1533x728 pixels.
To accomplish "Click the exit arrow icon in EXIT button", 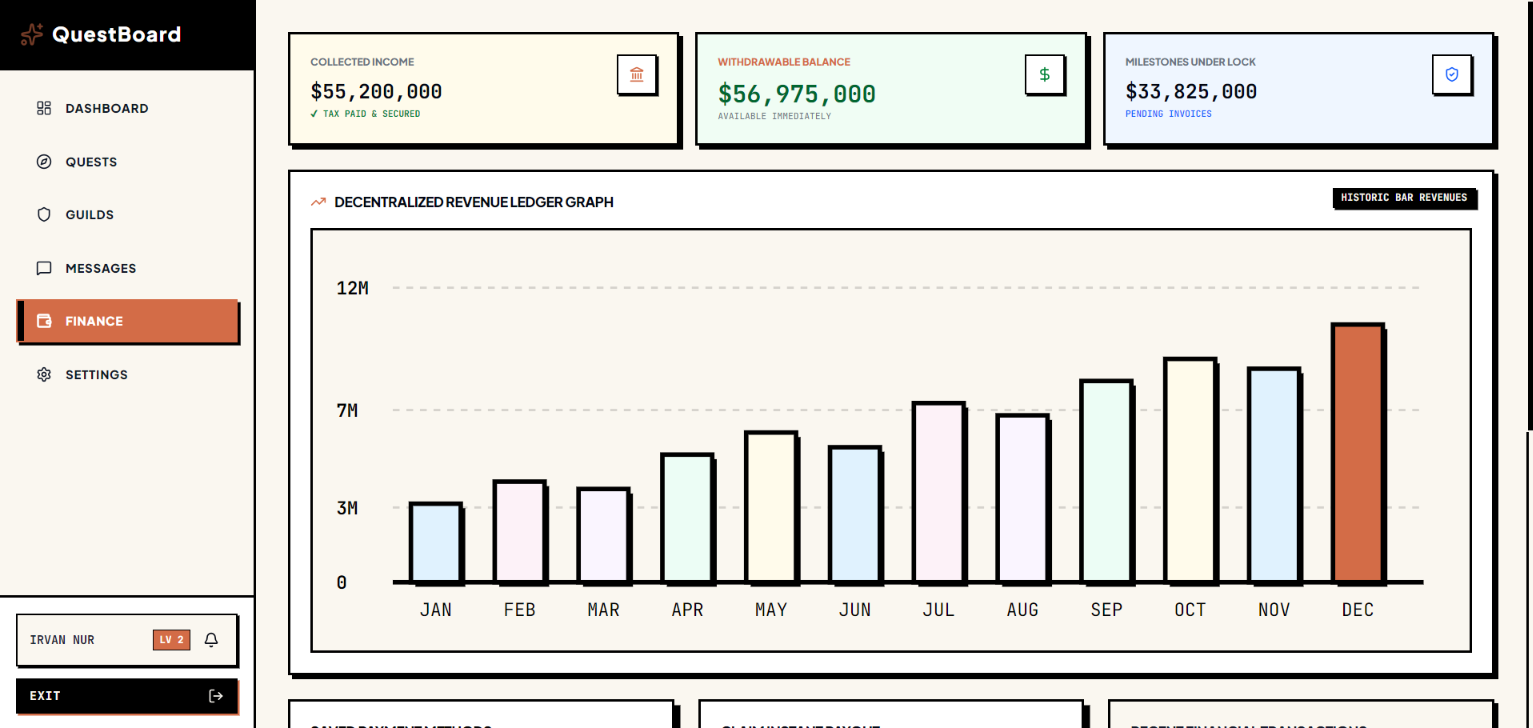I will [x=215, y=696].
